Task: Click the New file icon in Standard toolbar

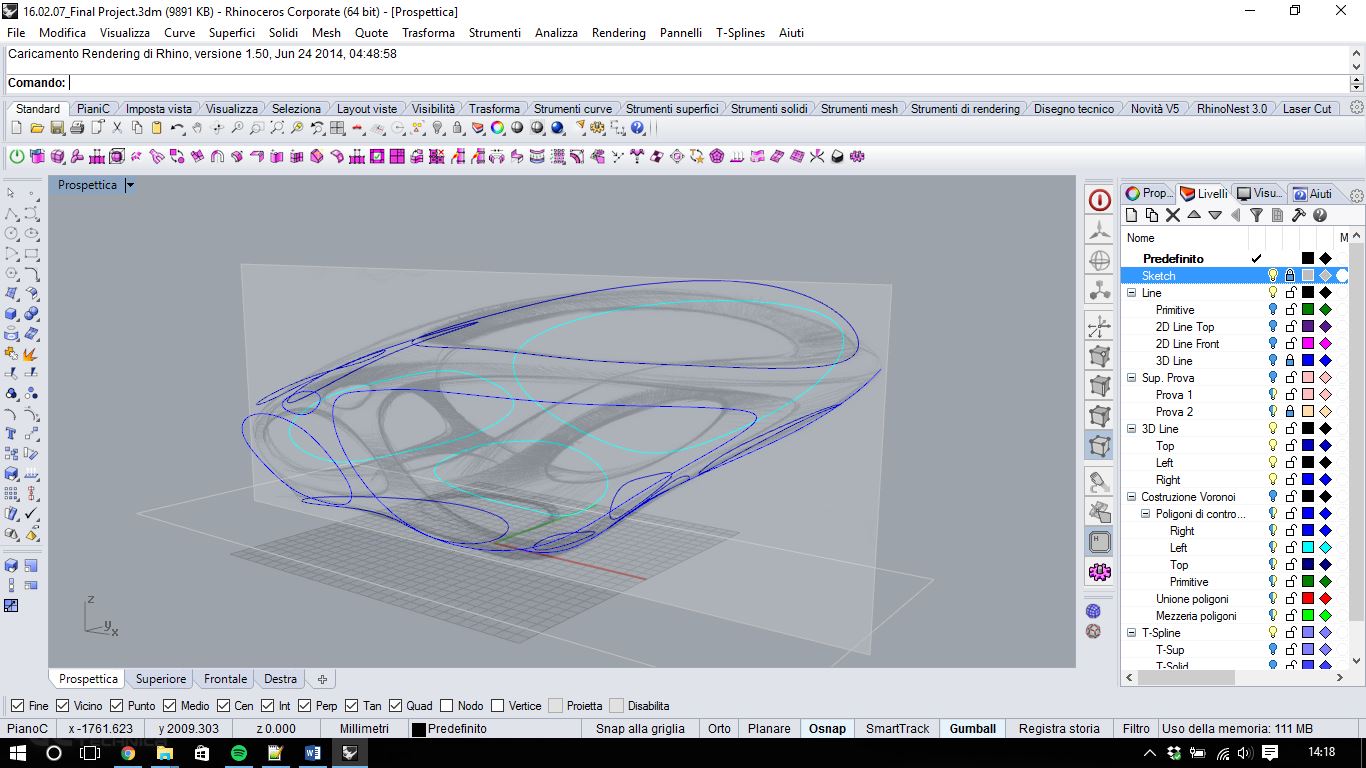Action: (16, 128)
